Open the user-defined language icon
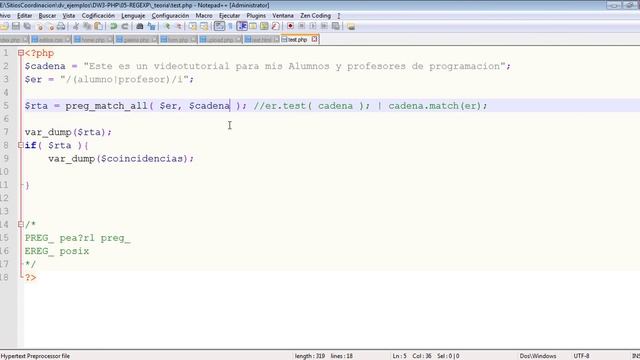This screenshot has width=640, height=360. pyautogui.click(x=253, y=27)
